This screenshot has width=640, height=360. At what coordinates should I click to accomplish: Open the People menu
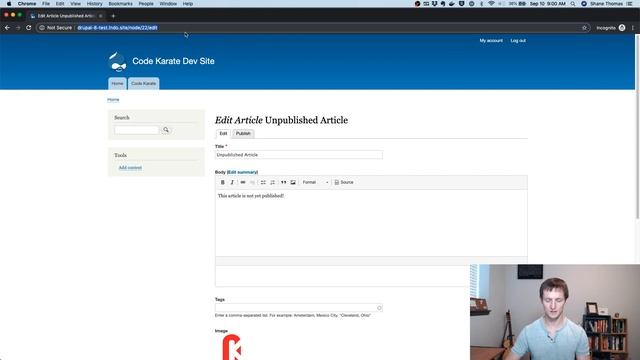tap(146, 4)
